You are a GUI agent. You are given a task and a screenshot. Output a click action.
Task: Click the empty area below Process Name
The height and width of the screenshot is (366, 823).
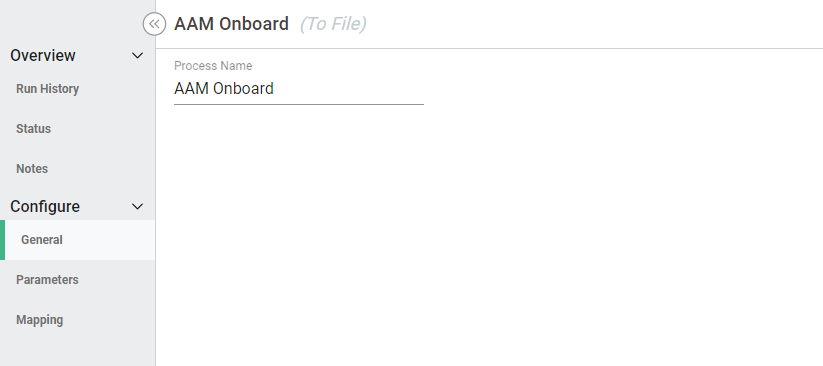[489, 236]
